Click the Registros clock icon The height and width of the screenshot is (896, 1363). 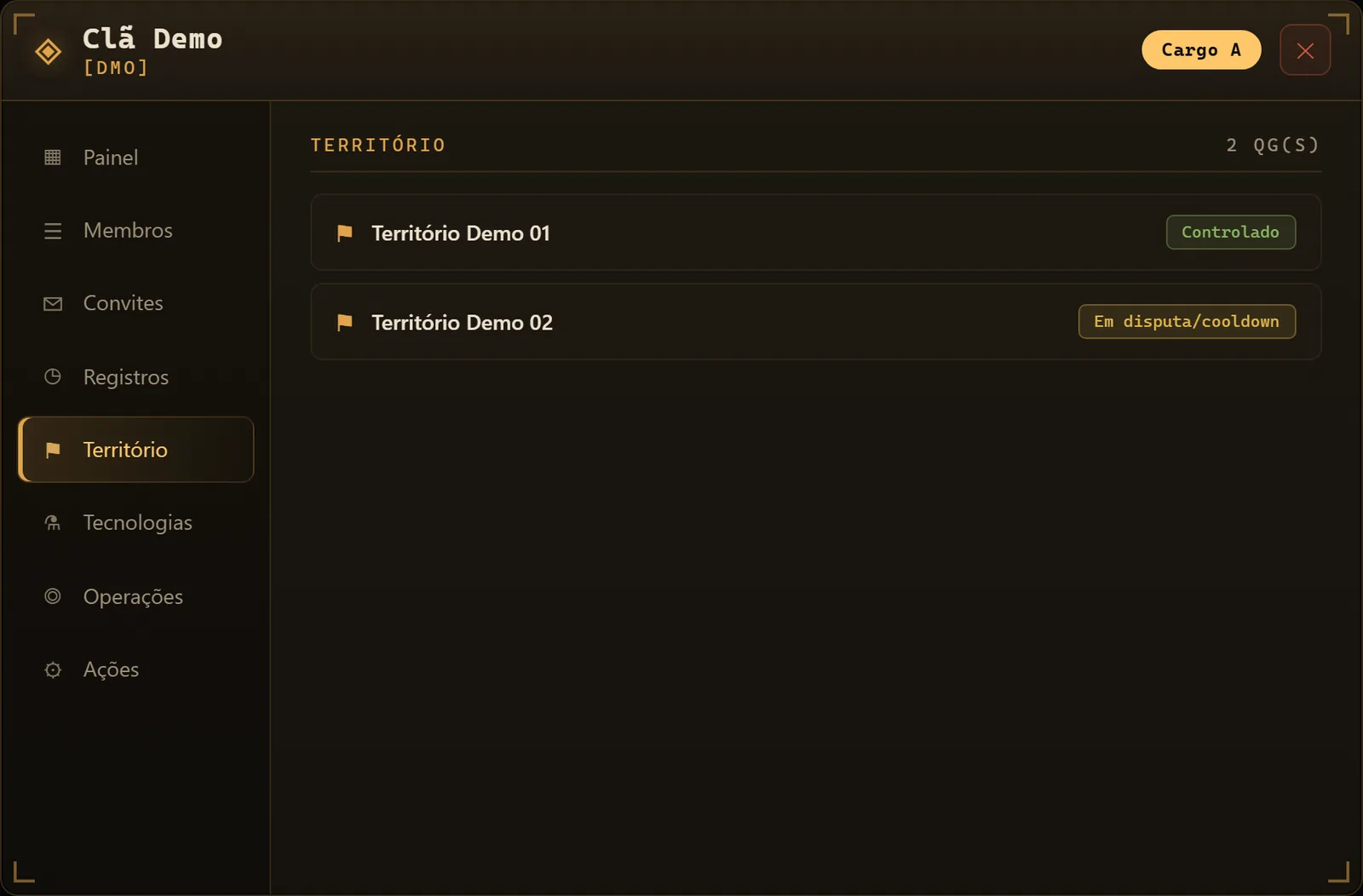pyautogui.click(x=53, y=376)
